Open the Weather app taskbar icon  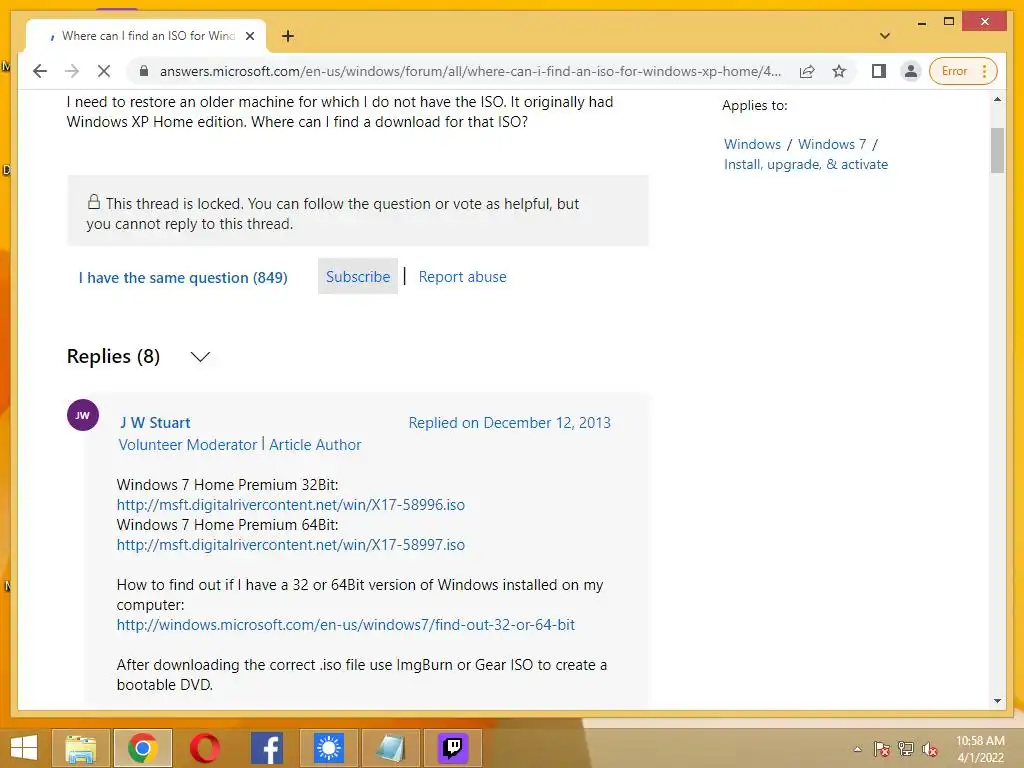pos(328,748)
